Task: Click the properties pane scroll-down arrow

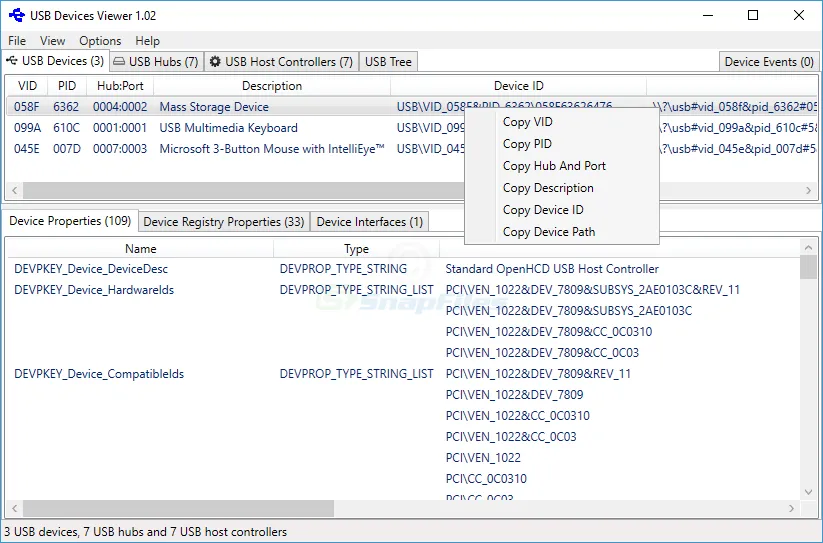Action: pos(808,492)
